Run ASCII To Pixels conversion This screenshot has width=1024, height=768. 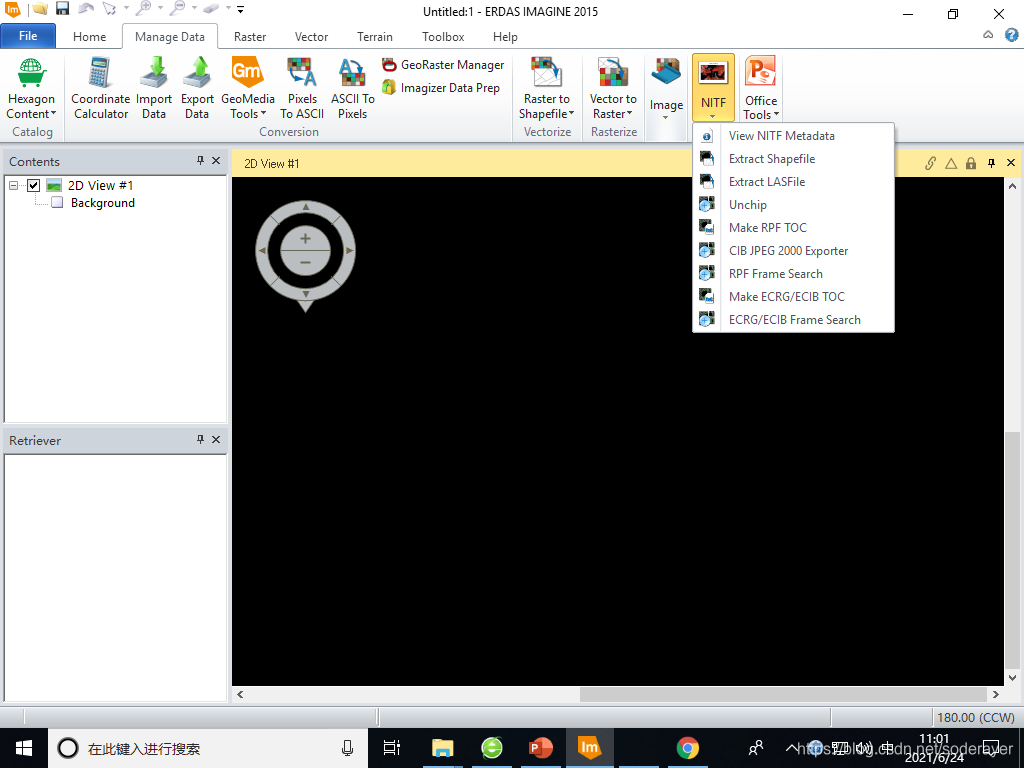coord(353,89)
